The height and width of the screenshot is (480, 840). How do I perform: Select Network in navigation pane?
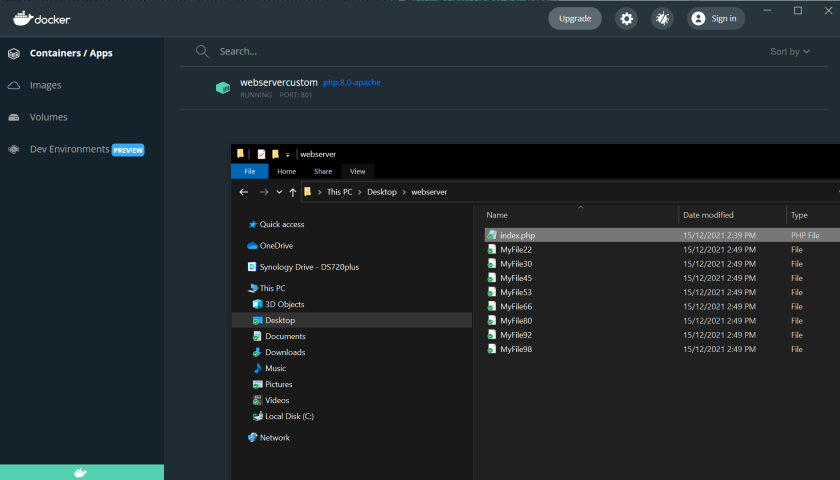point(275,438)
